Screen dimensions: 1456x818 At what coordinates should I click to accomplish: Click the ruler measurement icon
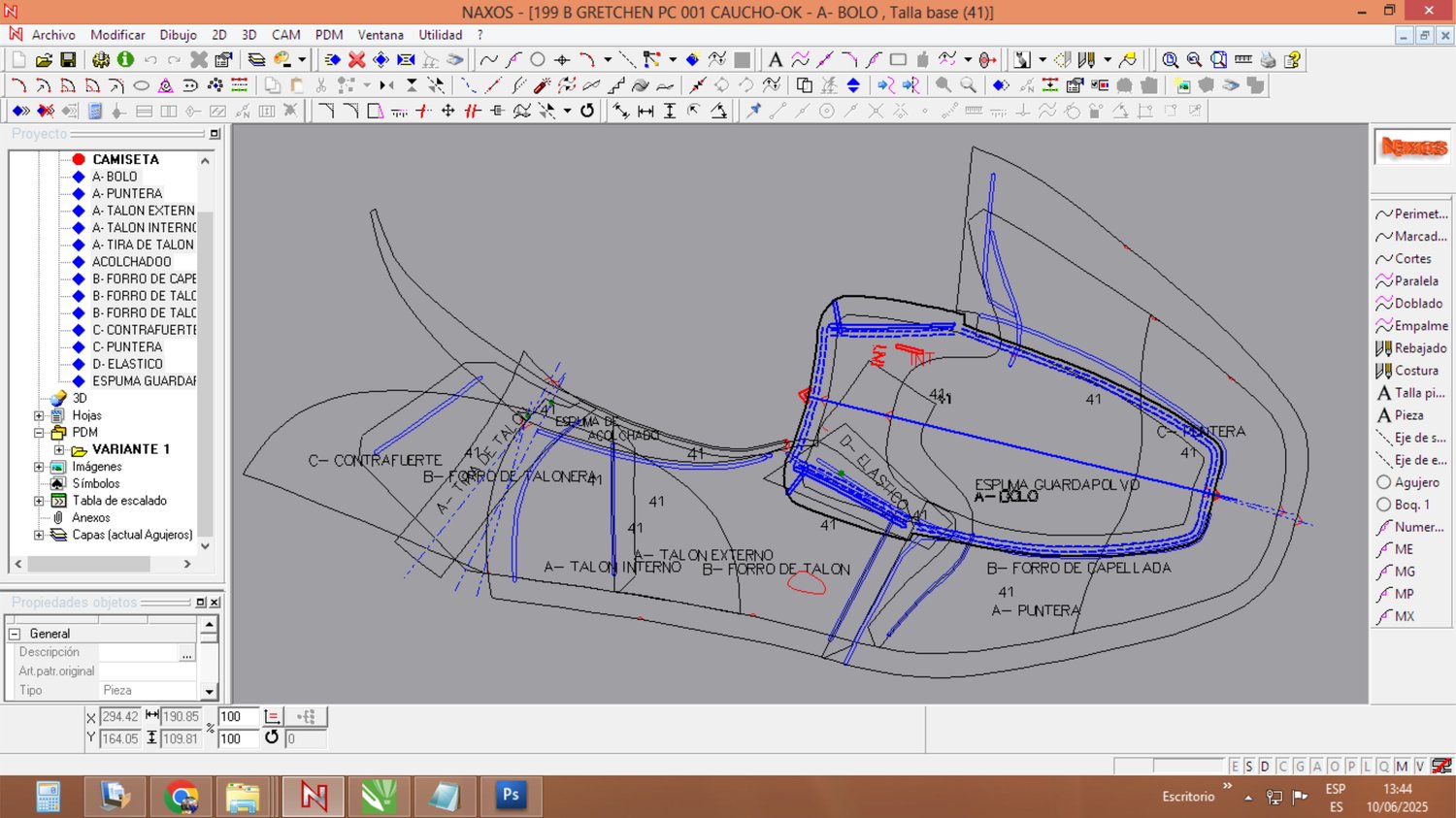tap(1242, 60)
